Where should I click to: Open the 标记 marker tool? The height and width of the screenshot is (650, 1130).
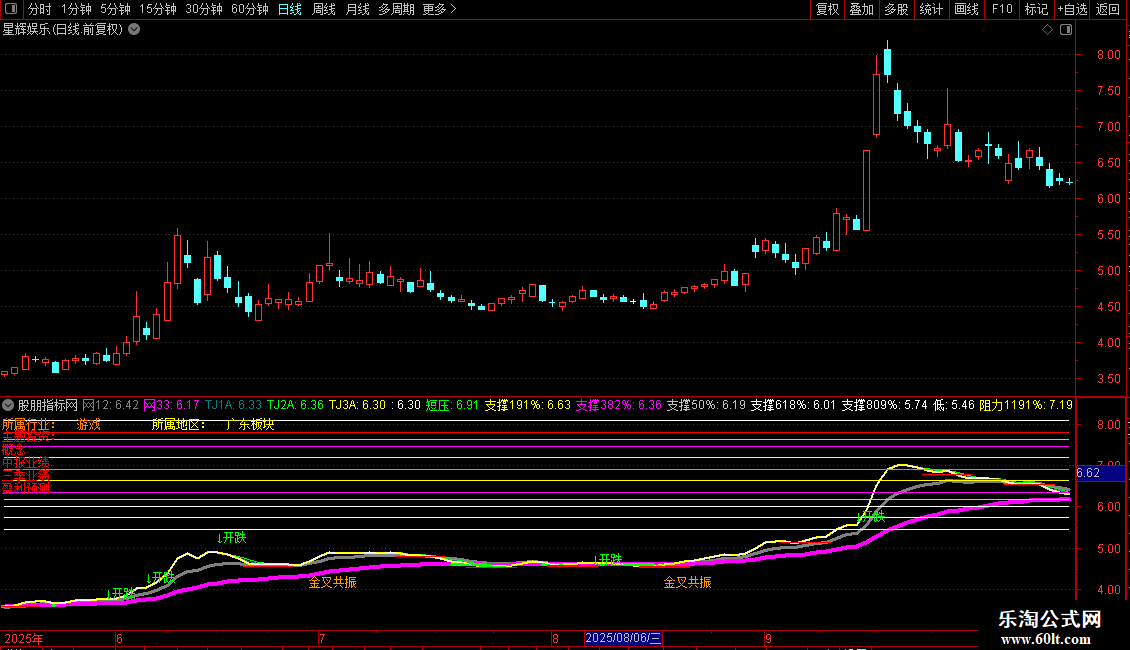click(x=1036, y=10)
